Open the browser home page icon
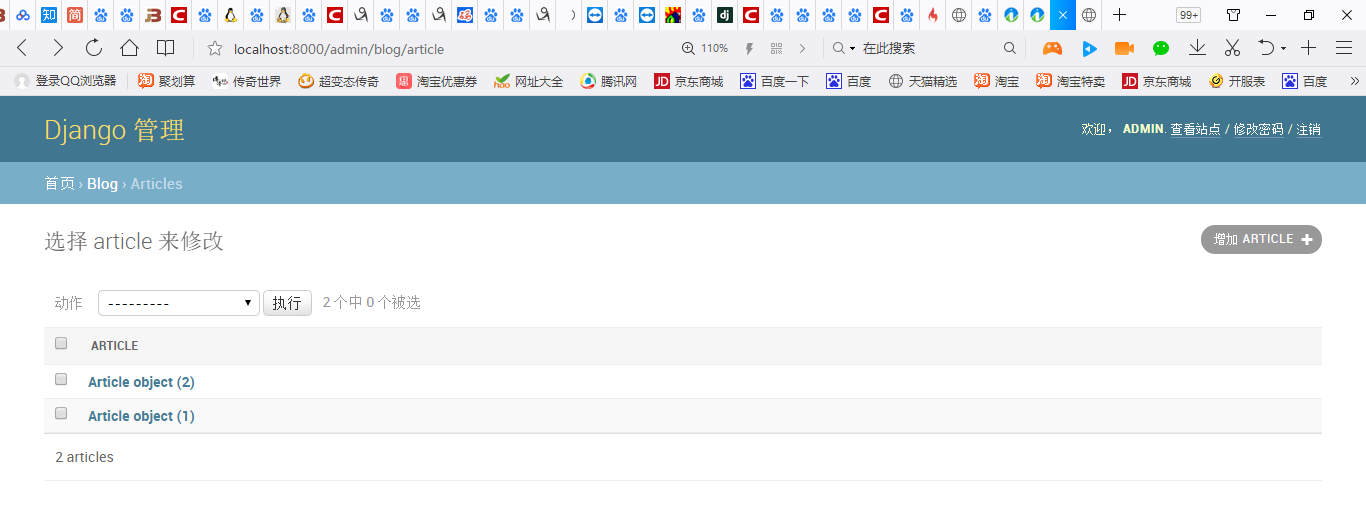 (129, 48)
